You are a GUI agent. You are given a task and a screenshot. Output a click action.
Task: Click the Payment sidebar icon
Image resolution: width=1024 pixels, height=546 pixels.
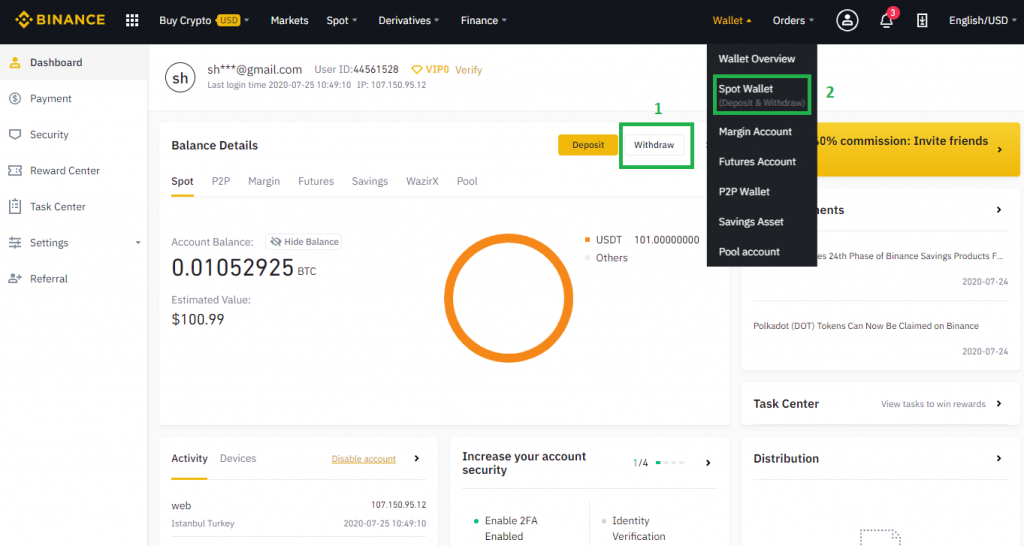(15, 99)
